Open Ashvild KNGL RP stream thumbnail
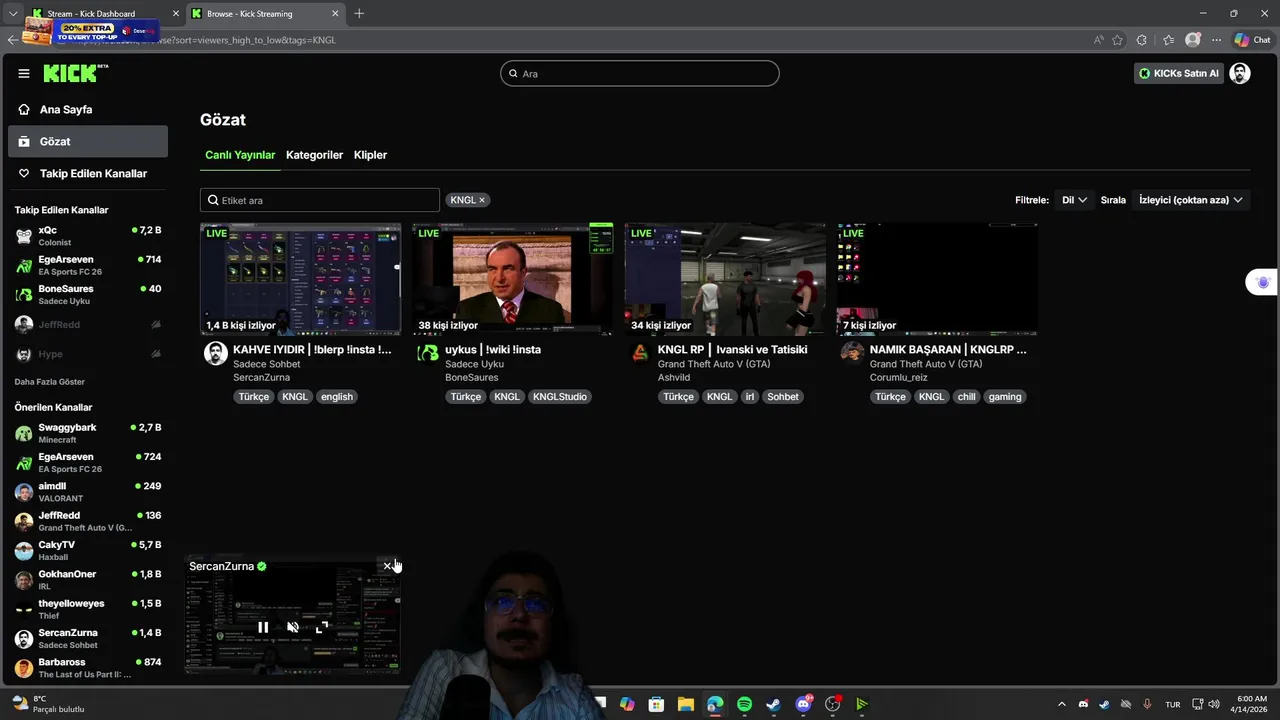The image size is (1280, 720). click(x=725, y=279)
